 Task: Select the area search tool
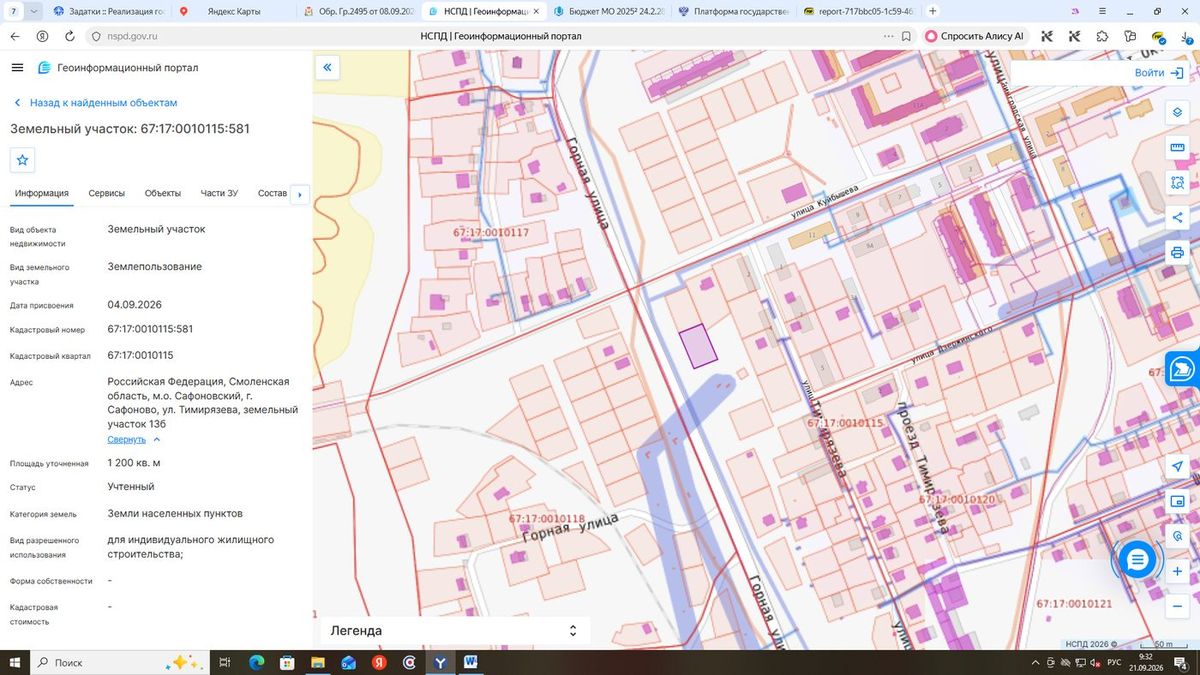[x=1177, y=183]
